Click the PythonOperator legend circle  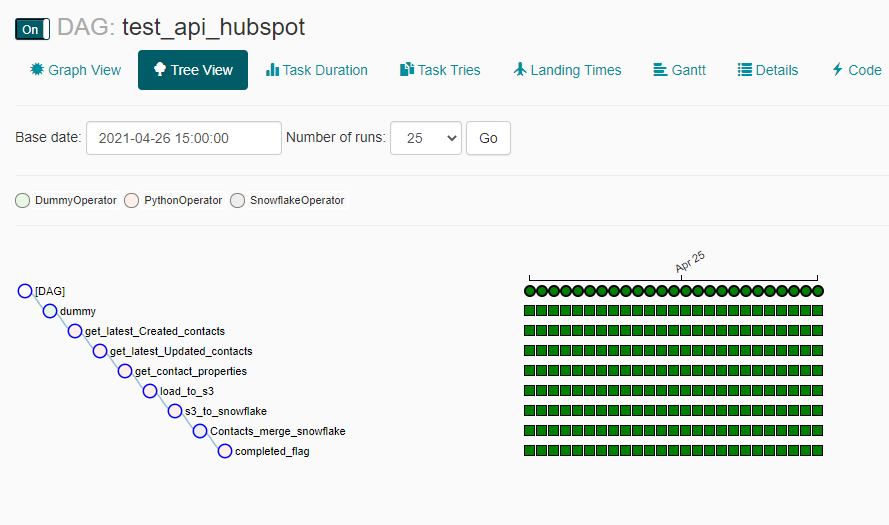(x=132, y=201)
